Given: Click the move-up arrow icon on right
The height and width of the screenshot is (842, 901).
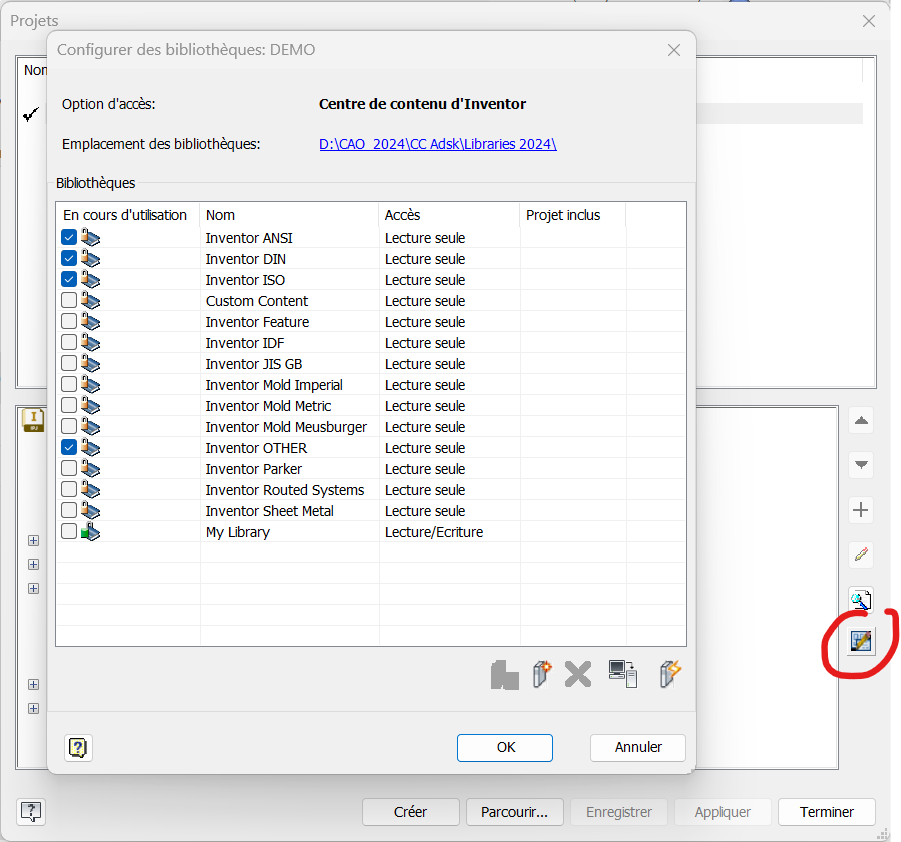Looking at the screenshot, I should 861,421.
